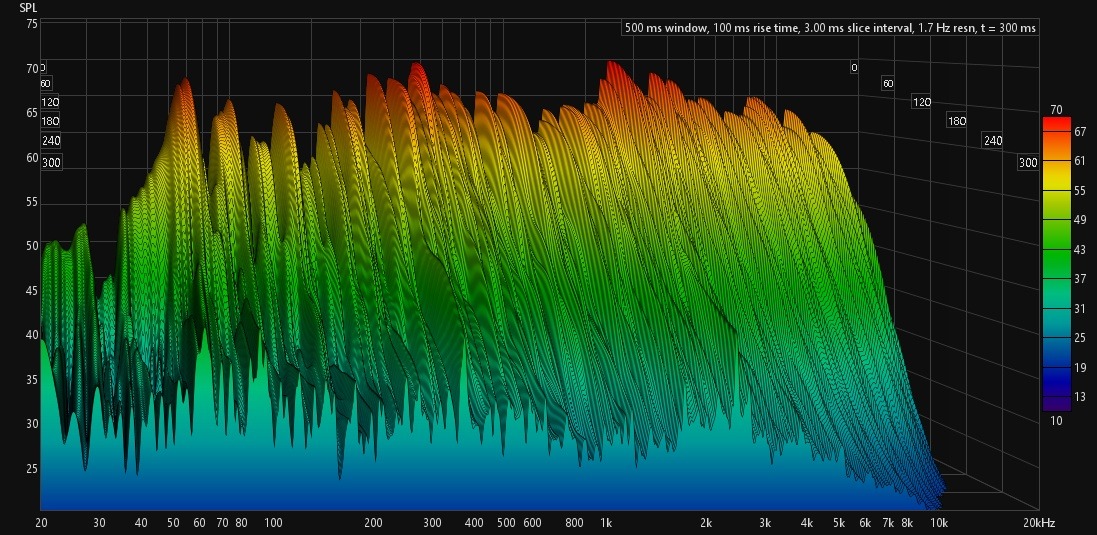The width and height of the screenshot is (1097, 535).
Task: Click the 8k label on the frequency axis
Action: 907,523
